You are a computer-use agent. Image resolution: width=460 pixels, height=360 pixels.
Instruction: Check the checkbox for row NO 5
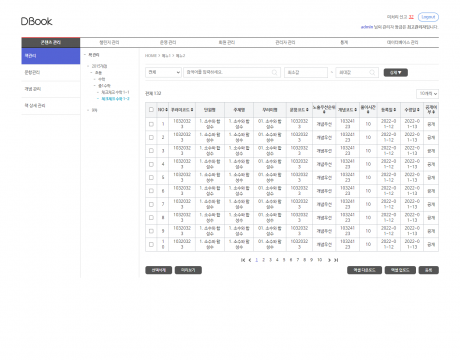tap(151, 177)
